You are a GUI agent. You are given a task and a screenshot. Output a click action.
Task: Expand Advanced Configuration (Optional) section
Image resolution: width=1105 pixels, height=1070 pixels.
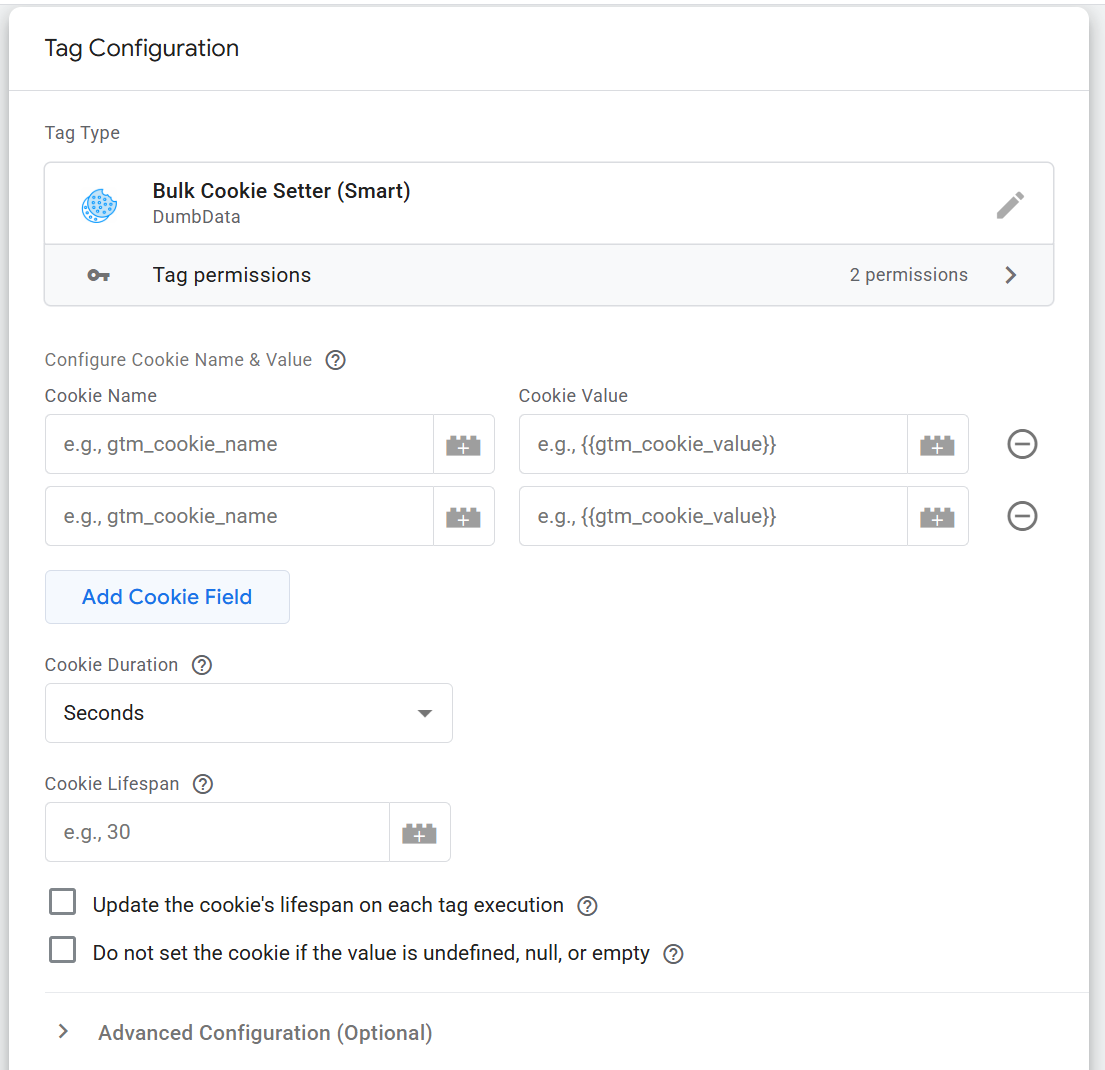(x=264, y=1033)
